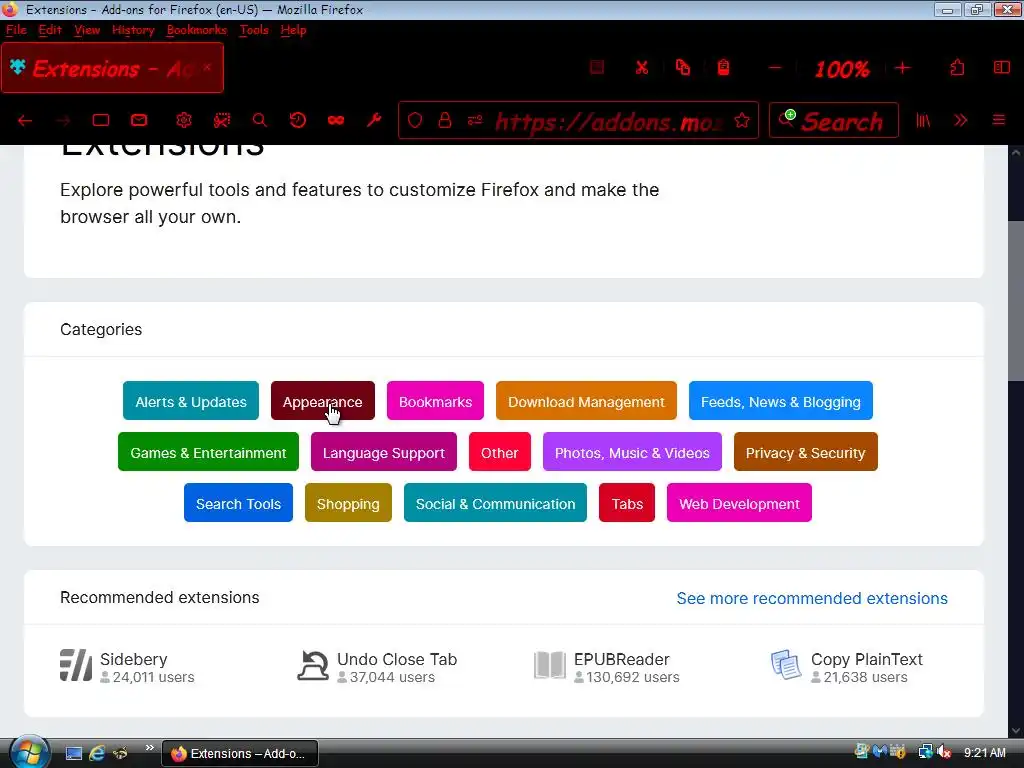Open the Help menu
This screenshot has width=1024, height=768.
click(x=293, y=30)
